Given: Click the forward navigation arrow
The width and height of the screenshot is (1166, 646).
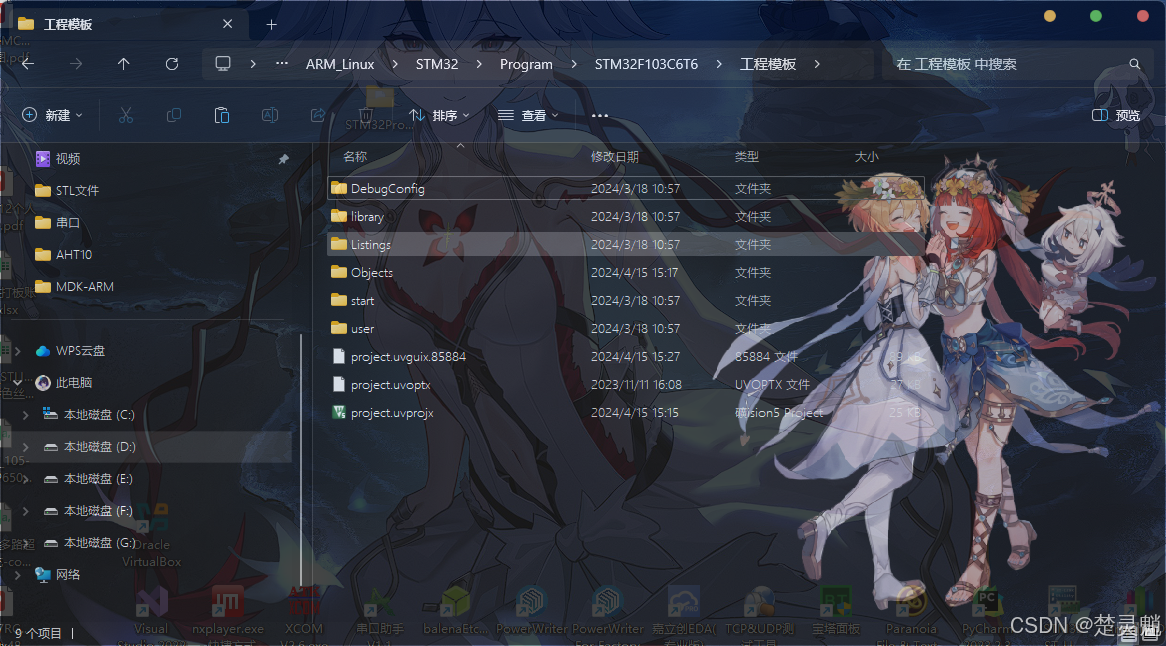Looking at the screenshot, I should point(76,64).
